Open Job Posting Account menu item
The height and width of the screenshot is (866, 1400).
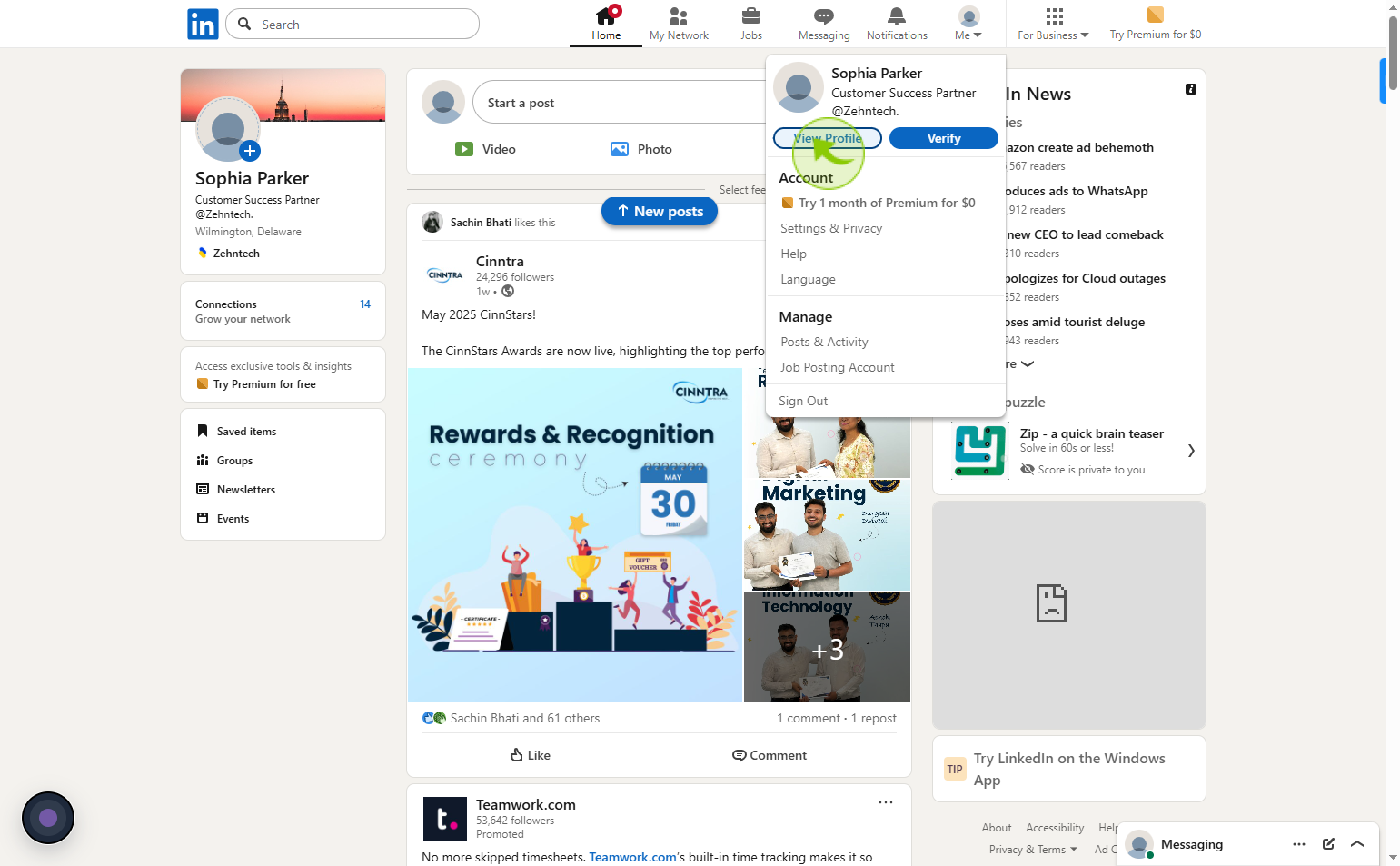click(837, 367)
